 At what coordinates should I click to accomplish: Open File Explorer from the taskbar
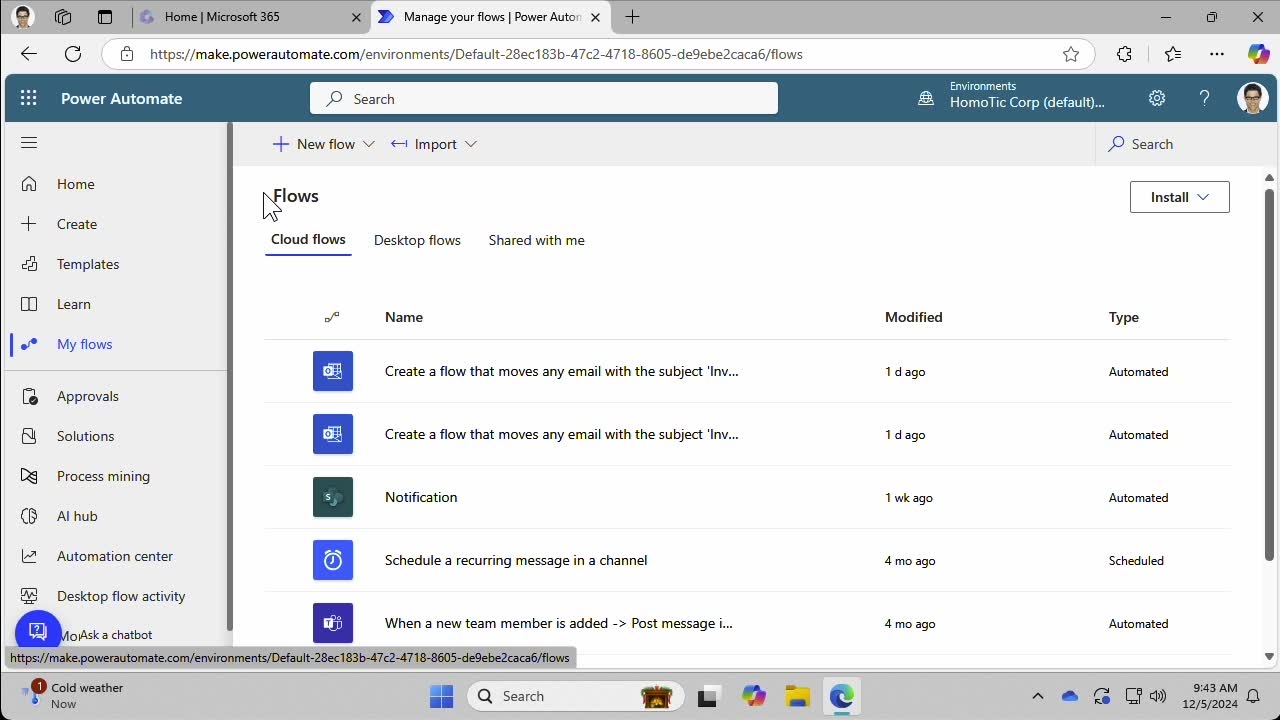(x=797, y=696)
